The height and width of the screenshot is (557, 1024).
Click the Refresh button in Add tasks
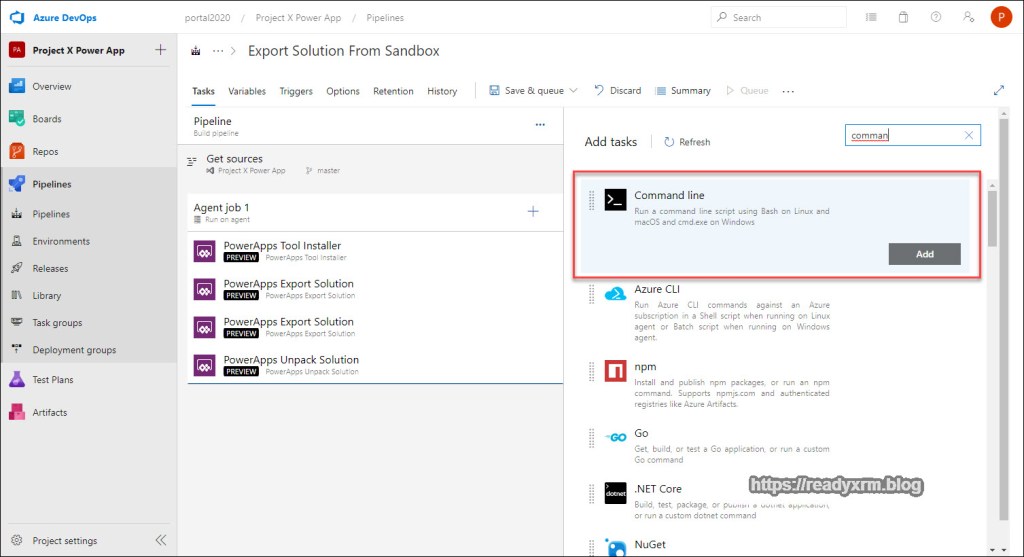(x=686, y=142)
